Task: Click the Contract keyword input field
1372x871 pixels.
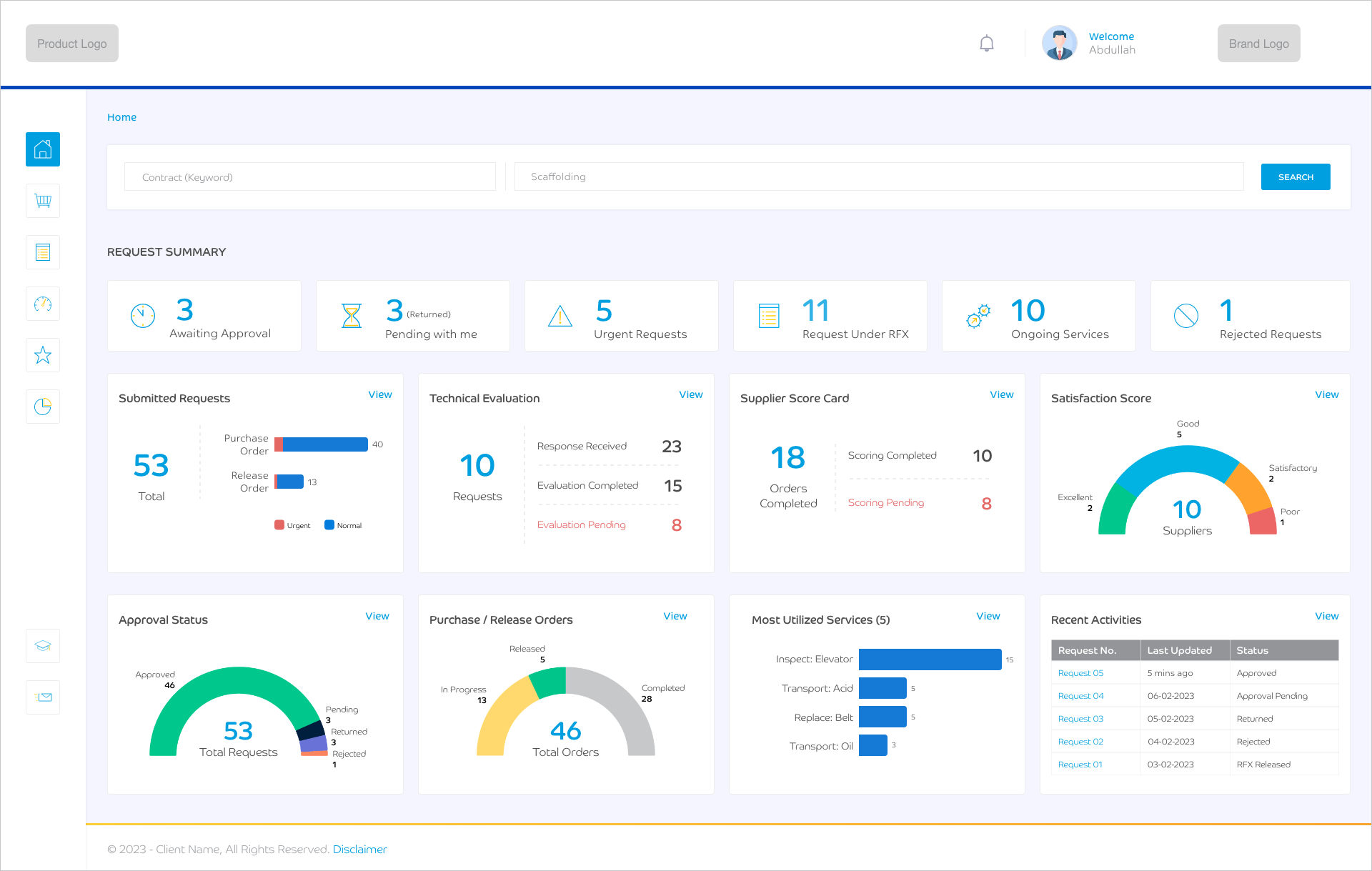Action: pyautogui.click(x=309, y=176)
